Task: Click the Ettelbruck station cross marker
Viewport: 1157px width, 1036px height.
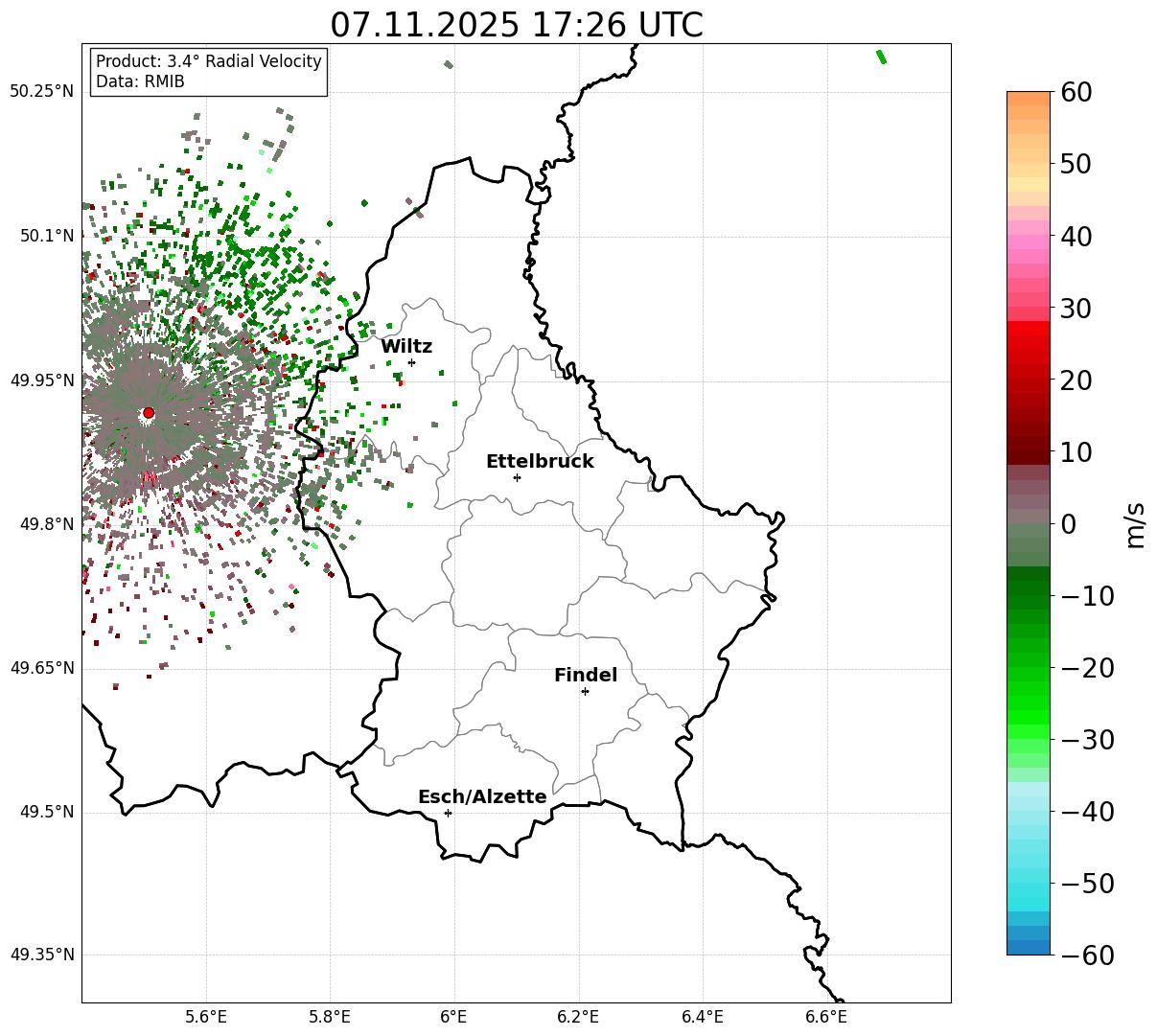Action: pyautogui.click(x=518, y=477)
